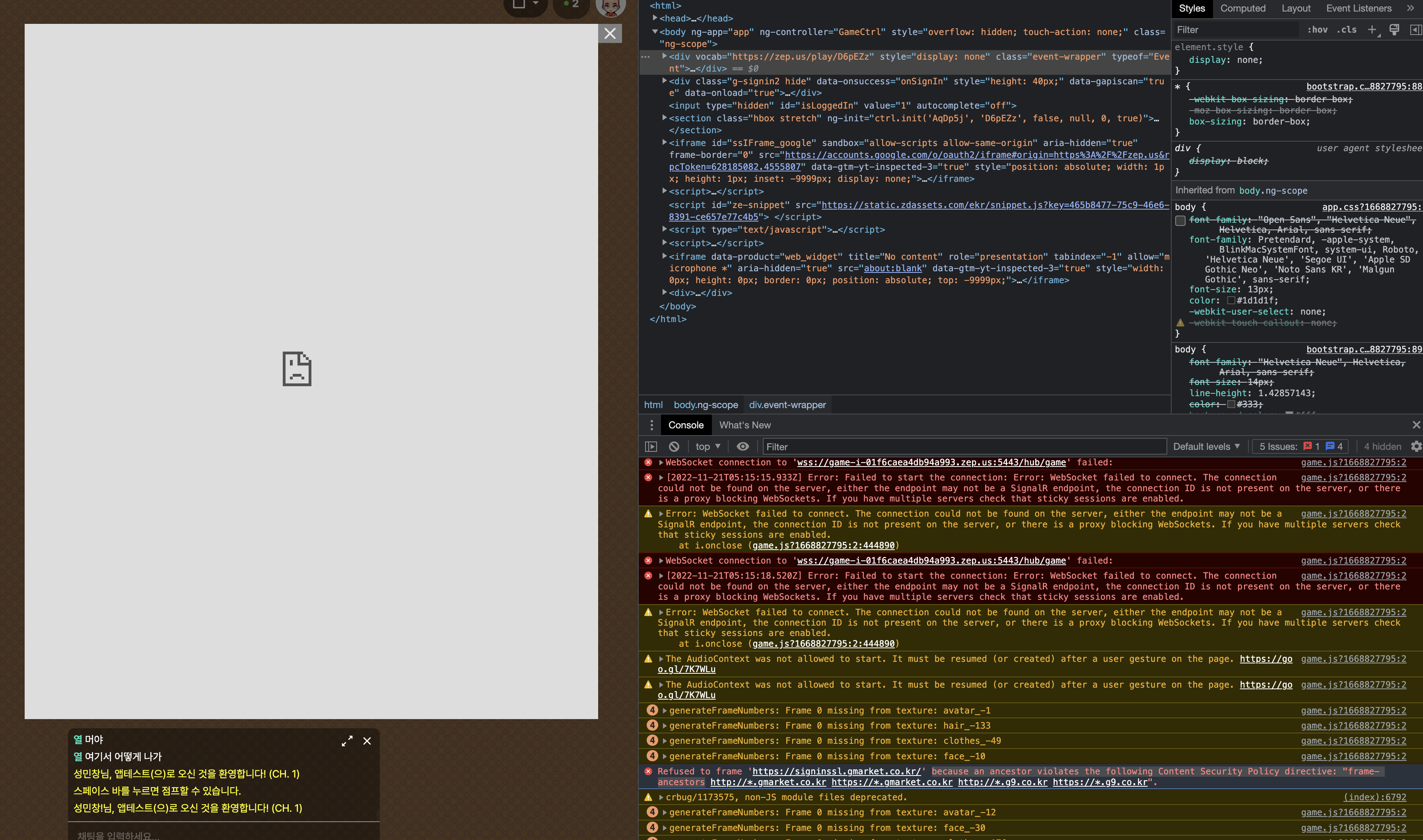
Task: Click the red error count in the Issues badge
Action: [x=1311, y=447]
